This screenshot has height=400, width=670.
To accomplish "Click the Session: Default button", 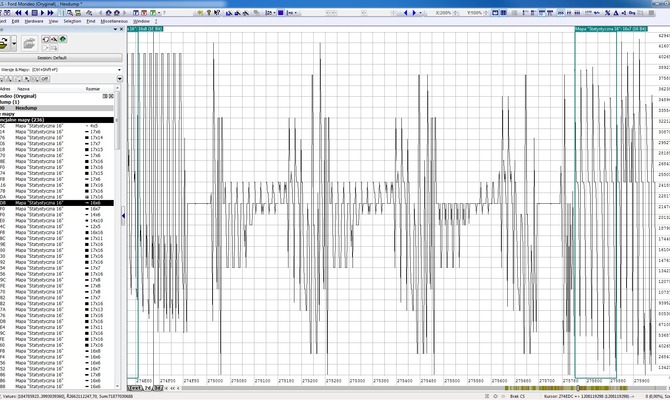I will click(x=58, y=58).
